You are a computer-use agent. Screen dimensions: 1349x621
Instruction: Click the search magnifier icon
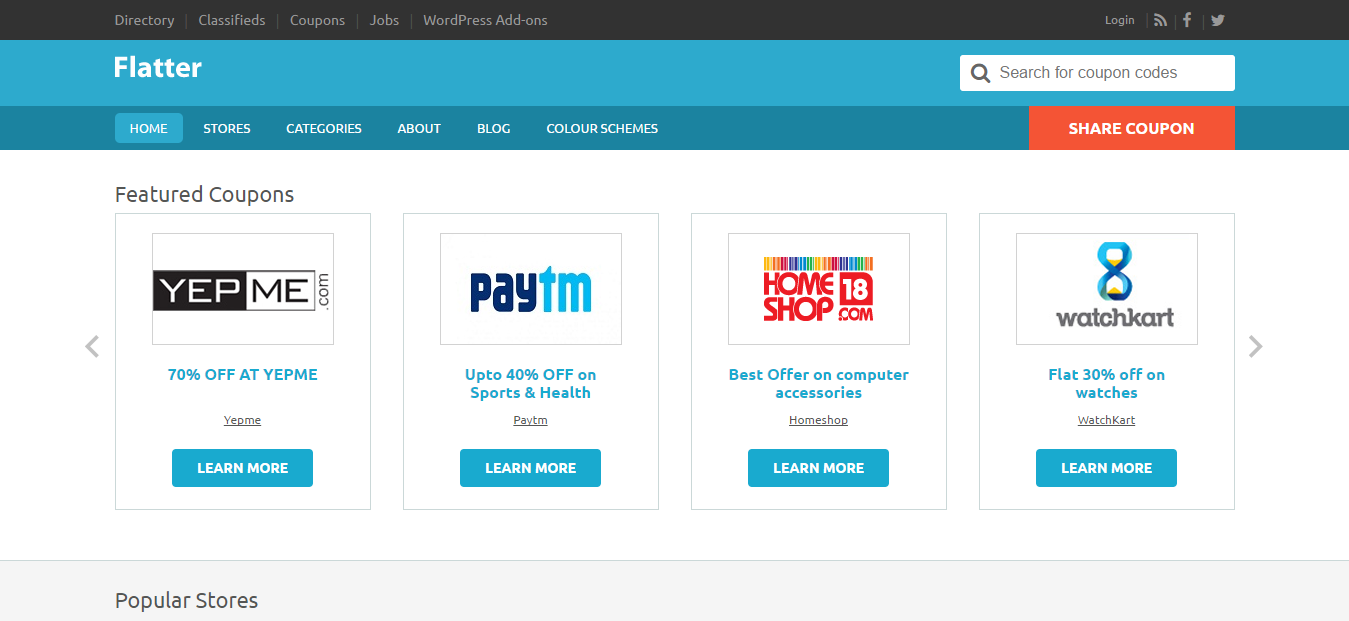point(981,73)
